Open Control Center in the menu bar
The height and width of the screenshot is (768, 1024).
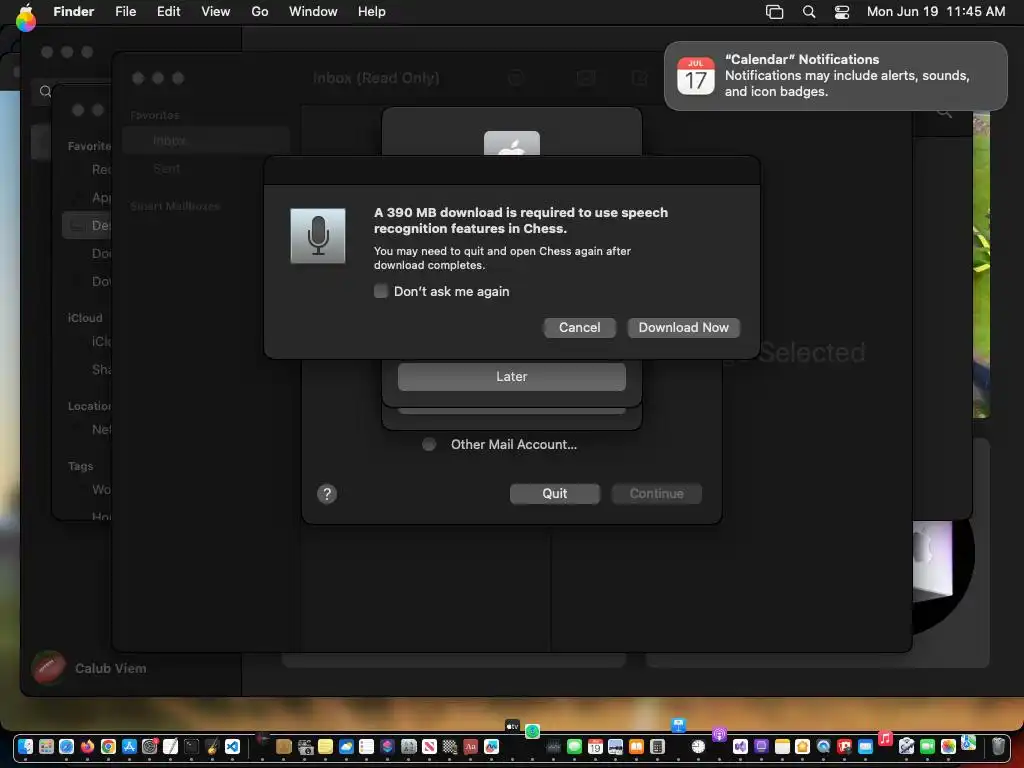pos(842,12)
